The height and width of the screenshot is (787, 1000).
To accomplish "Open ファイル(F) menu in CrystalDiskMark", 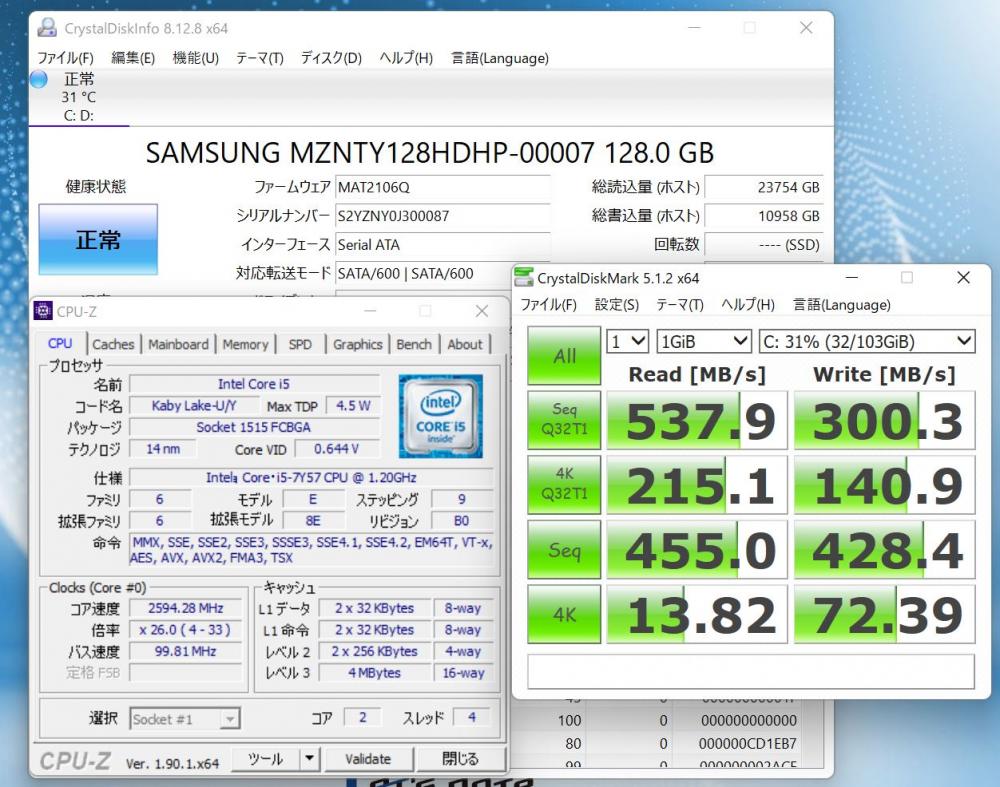I will 548,305.
